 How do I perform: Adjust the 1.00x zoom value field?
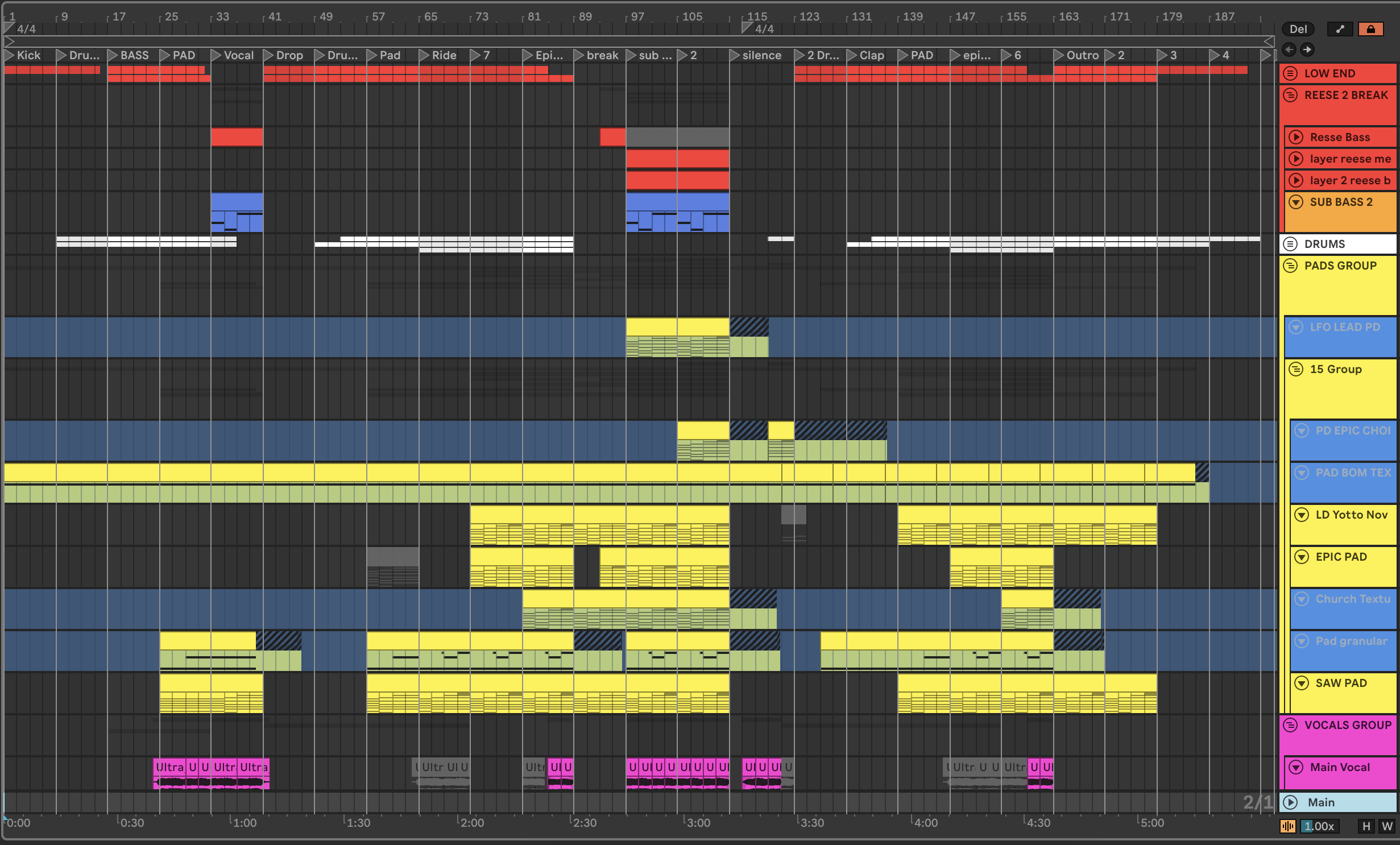pyautogui.click(x=1319, y=826)
